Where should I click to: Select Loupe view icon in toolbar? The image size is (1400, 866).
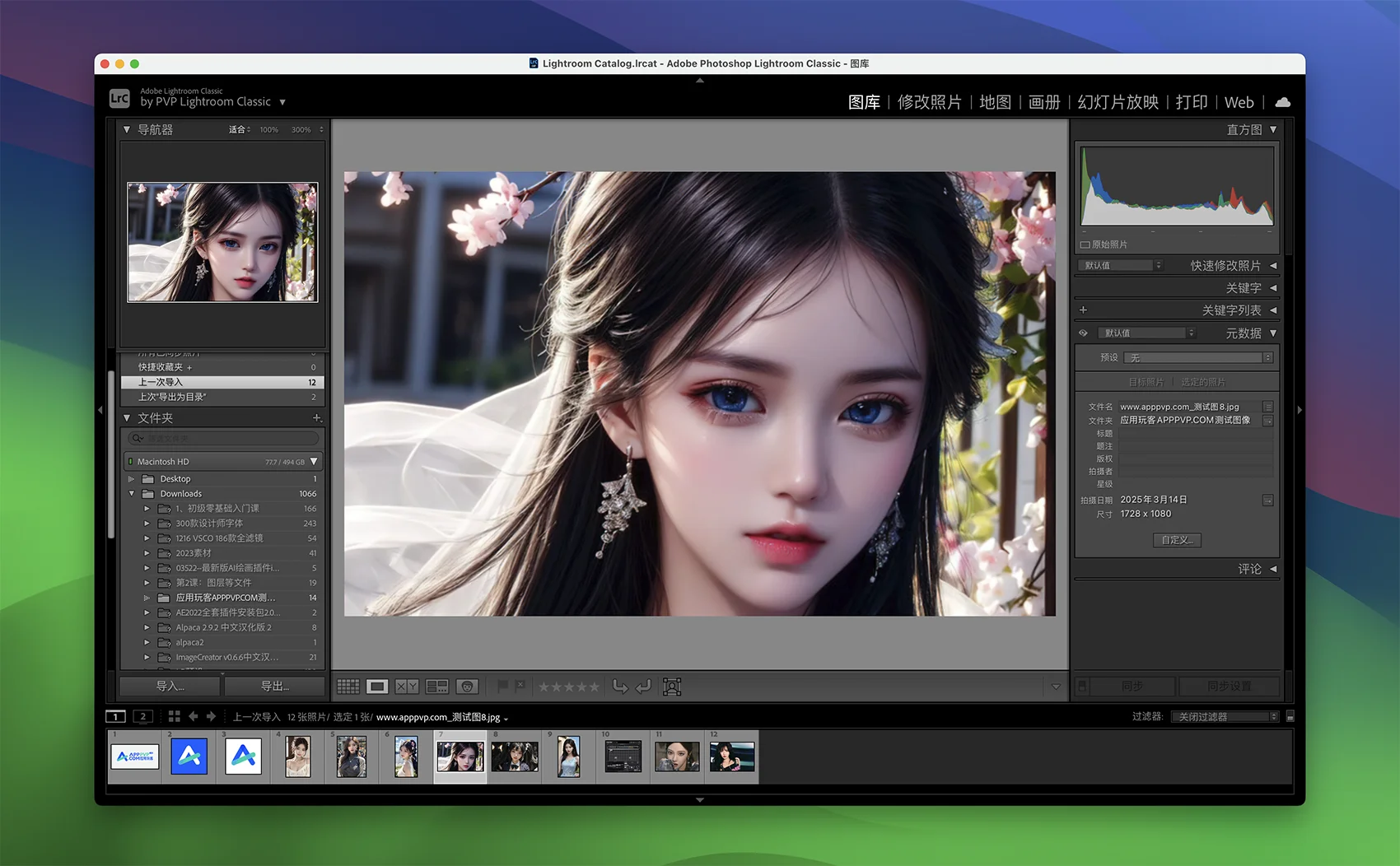(377, 687)
